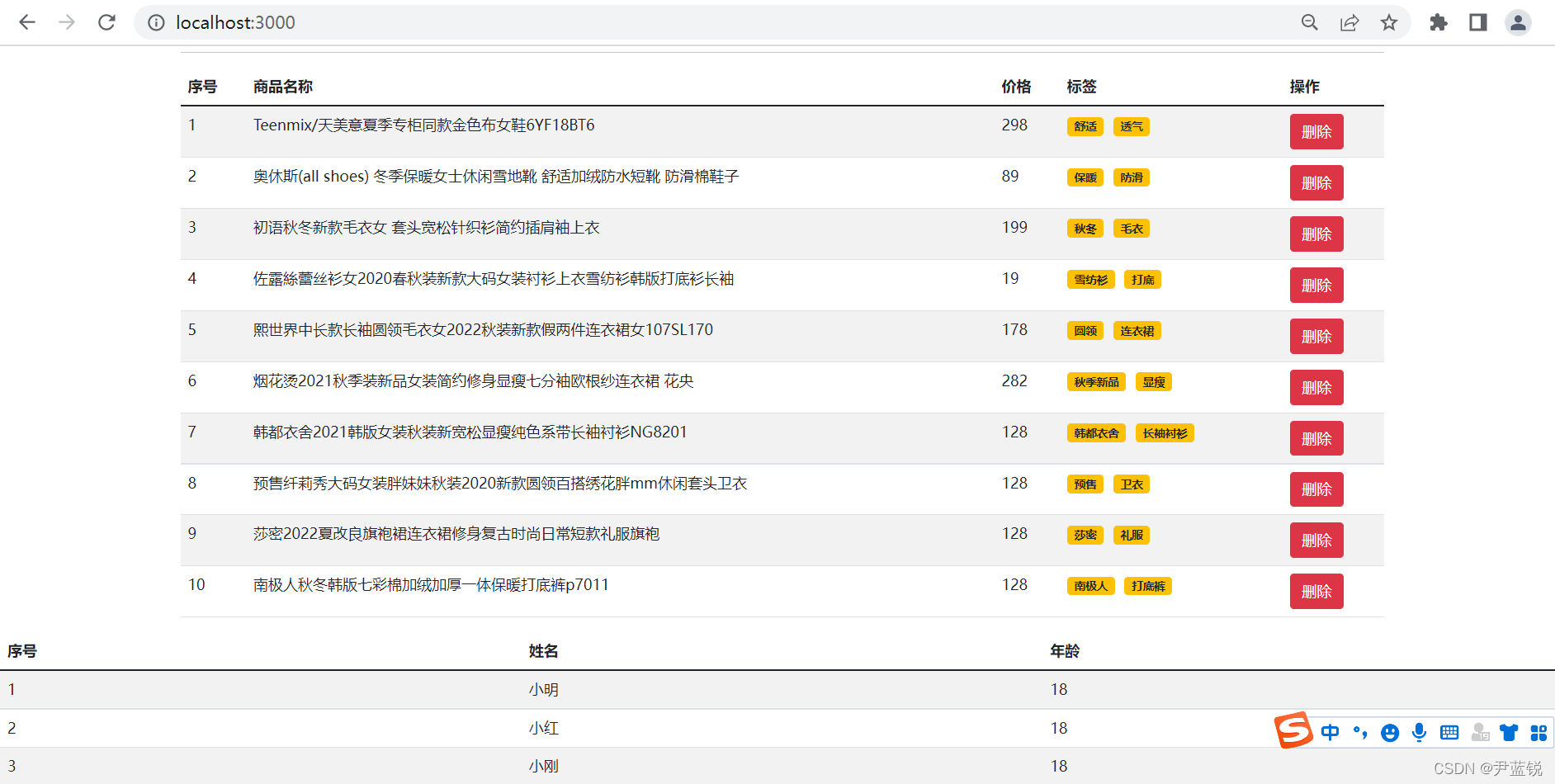Click the 韩都衣舍 tag badge
The height and width of the screenshot is (784, 1555).
tap(1097, 433)
